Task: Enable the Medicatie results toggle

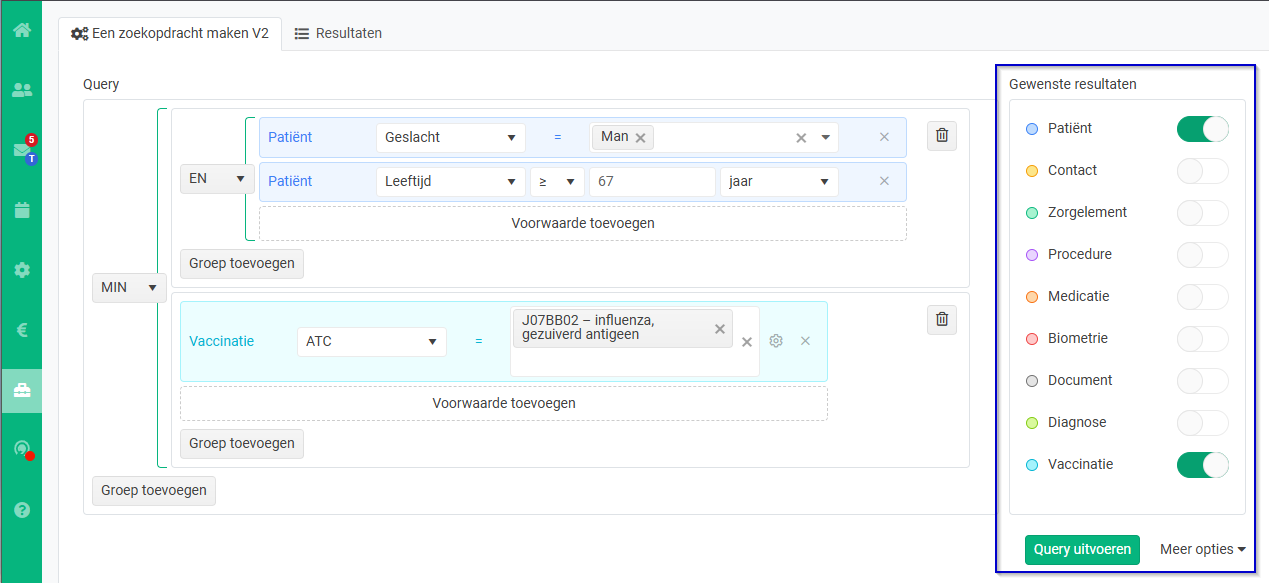Action: click(x=1202, y=297)
